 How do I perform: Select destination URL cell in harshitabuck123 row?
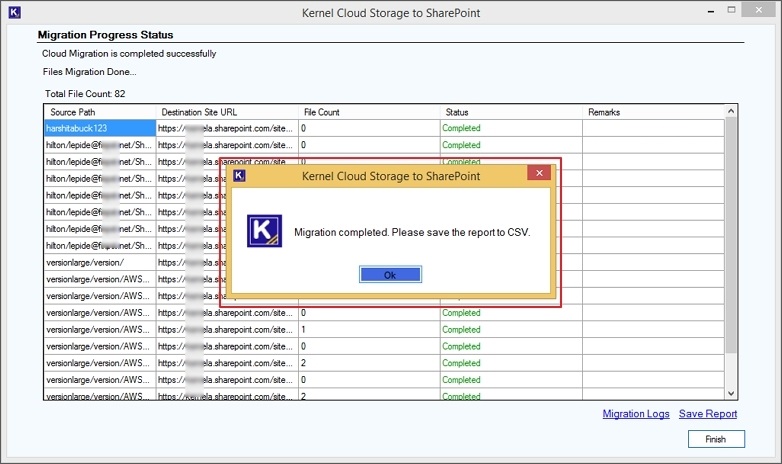227,128
